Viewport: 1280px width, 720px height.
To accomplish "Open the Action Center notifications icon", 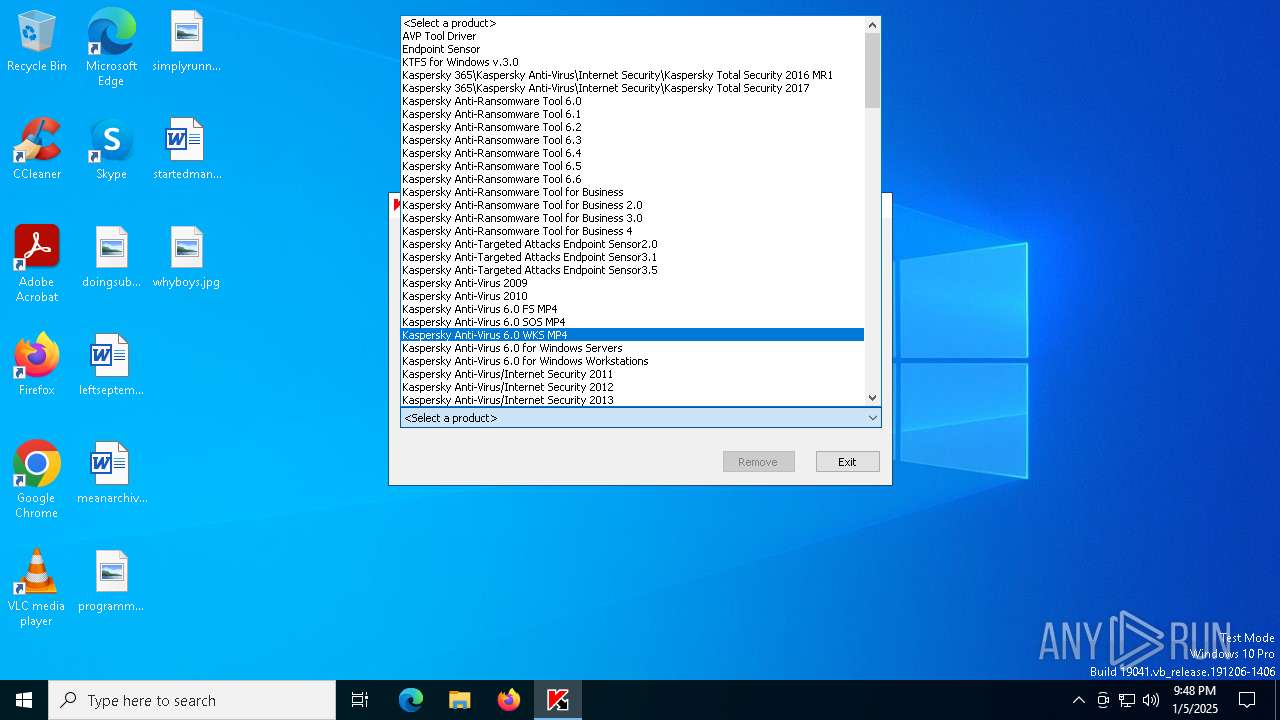I will pyautogui.click(x=1247, y=700).
